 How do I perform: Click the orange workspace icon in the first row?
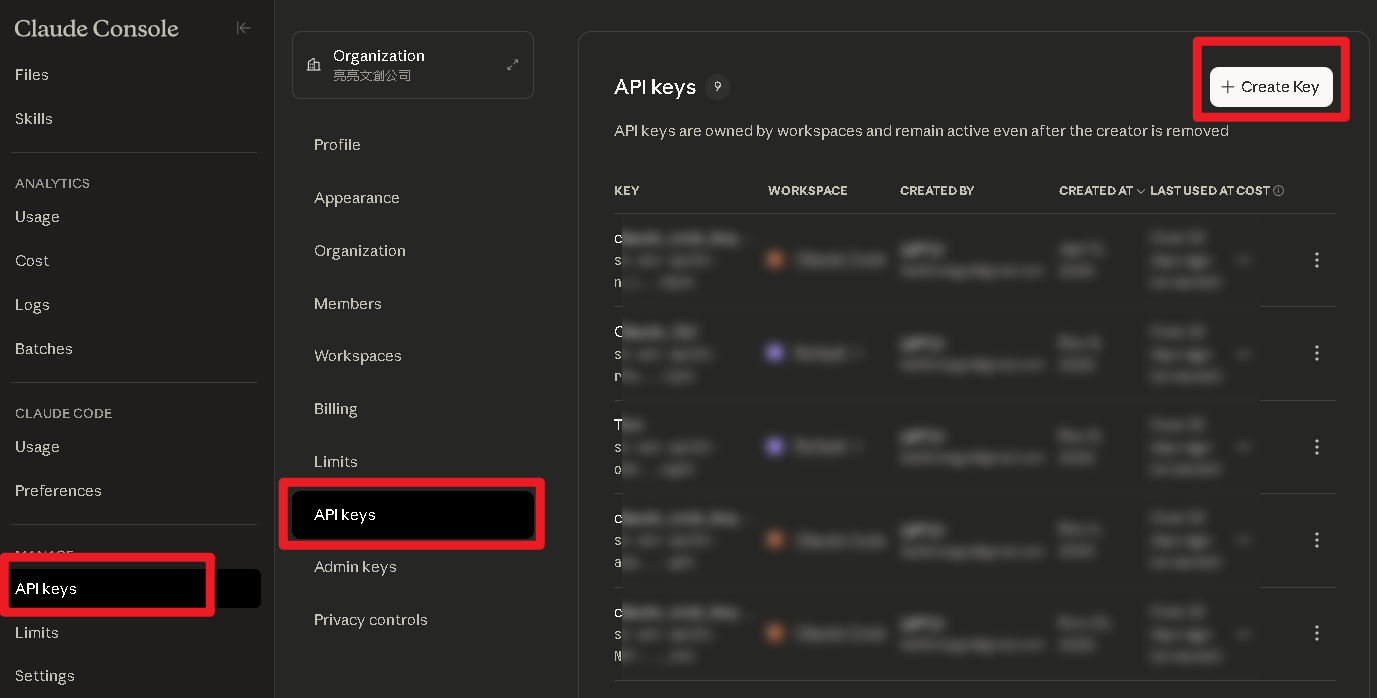pos(777,258)
